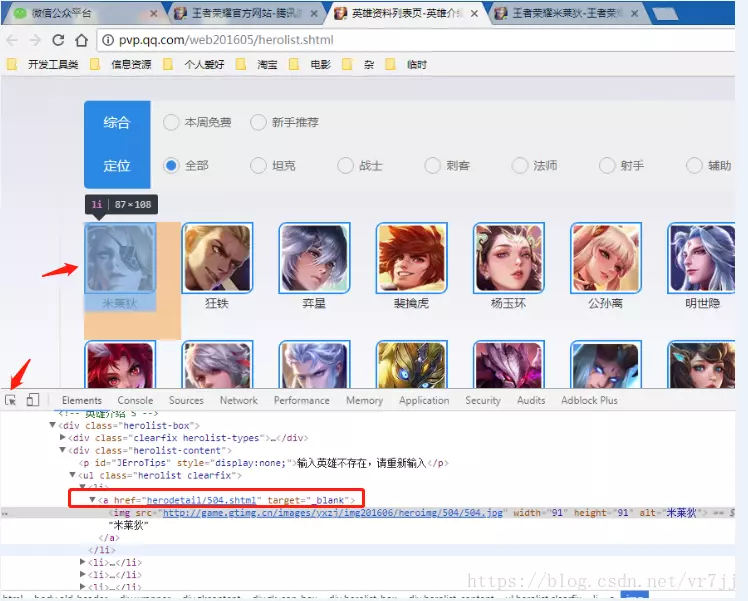Viewport: 748px width, 601px height.
Task: Open the 个人爱好 bookmark folder
Action: point(194,64)
